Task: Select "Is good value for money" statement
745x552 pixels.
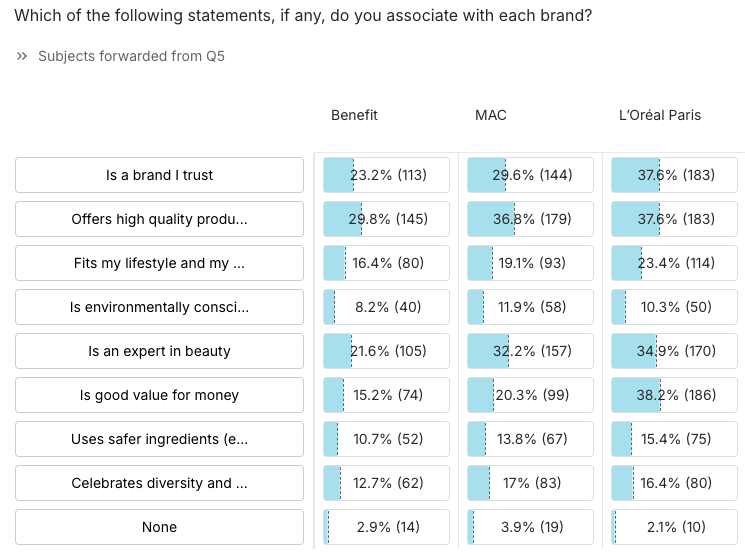Action: click(160, 395)
